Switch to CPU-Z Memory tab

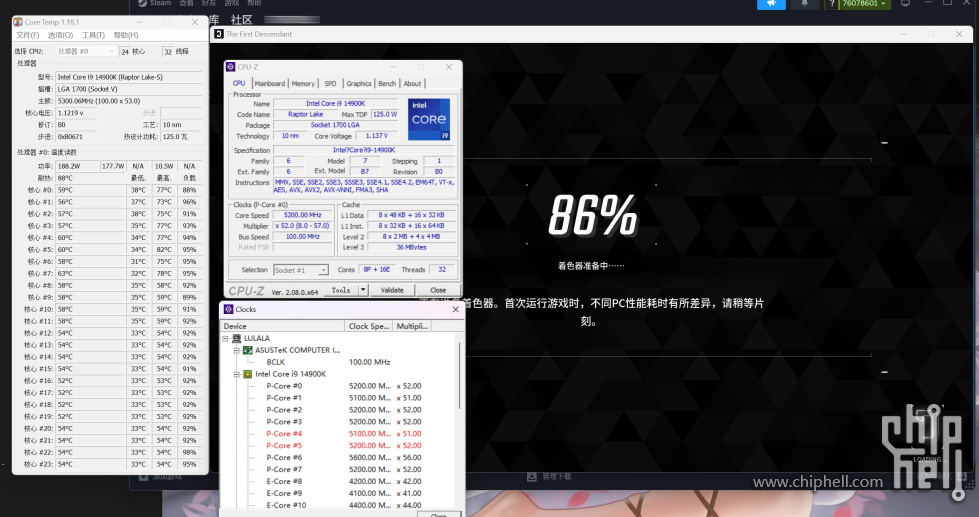303,84
